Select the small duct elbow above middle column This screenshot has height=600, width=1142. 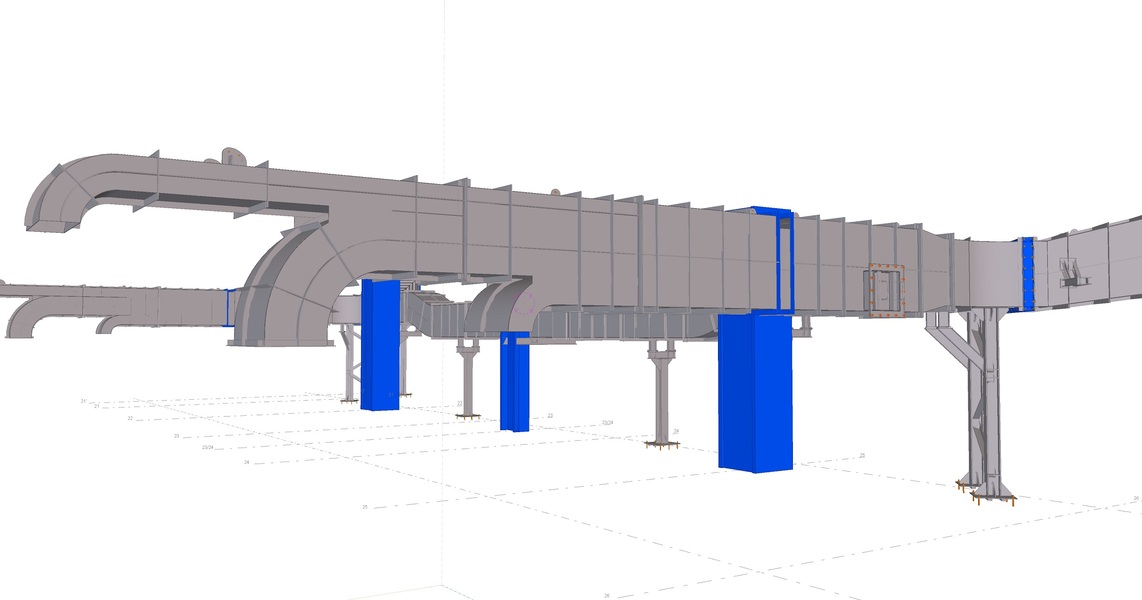pos(507,305)
